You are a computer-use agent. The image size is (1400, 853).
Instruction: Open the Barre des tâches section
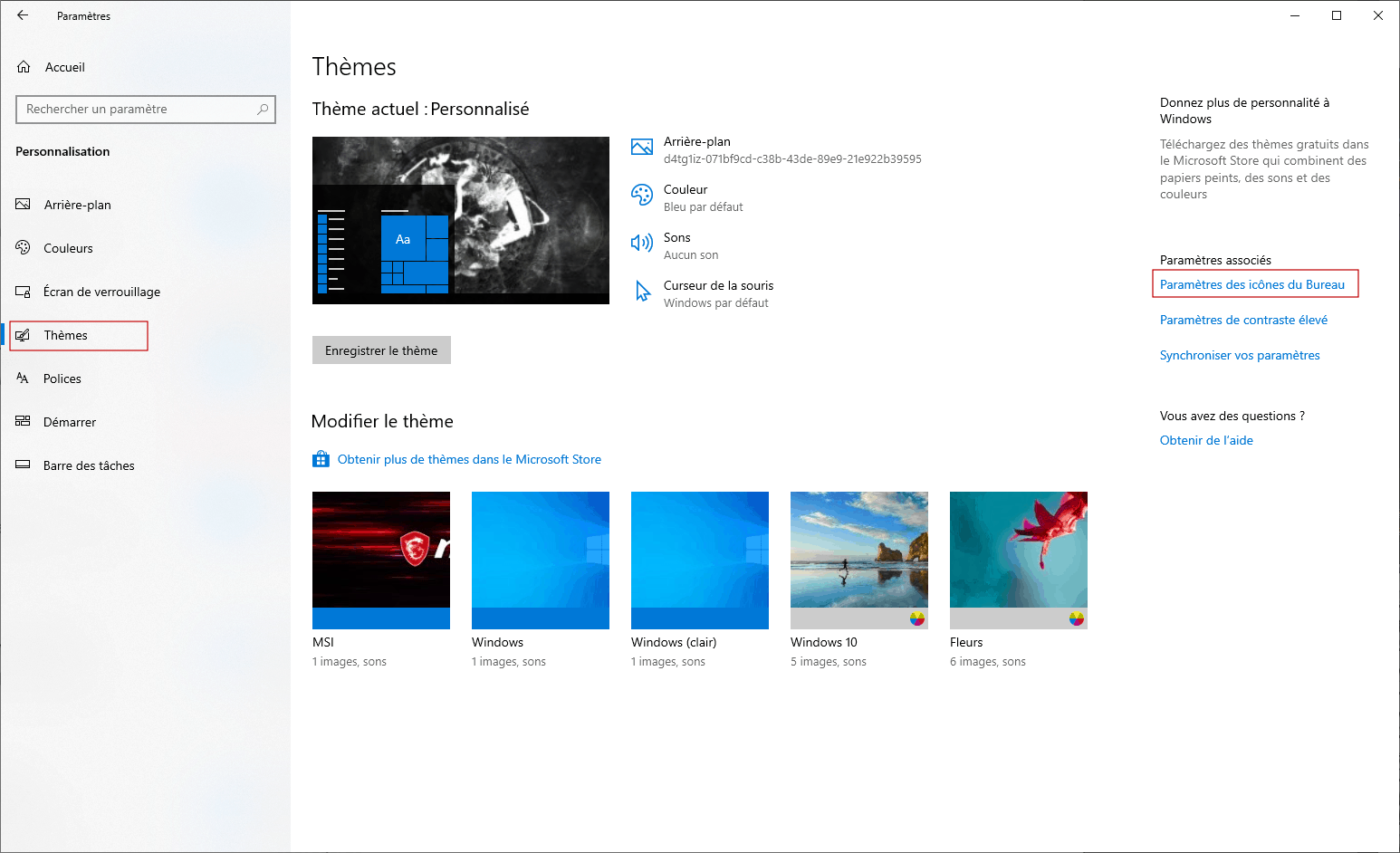coord(89,465)
